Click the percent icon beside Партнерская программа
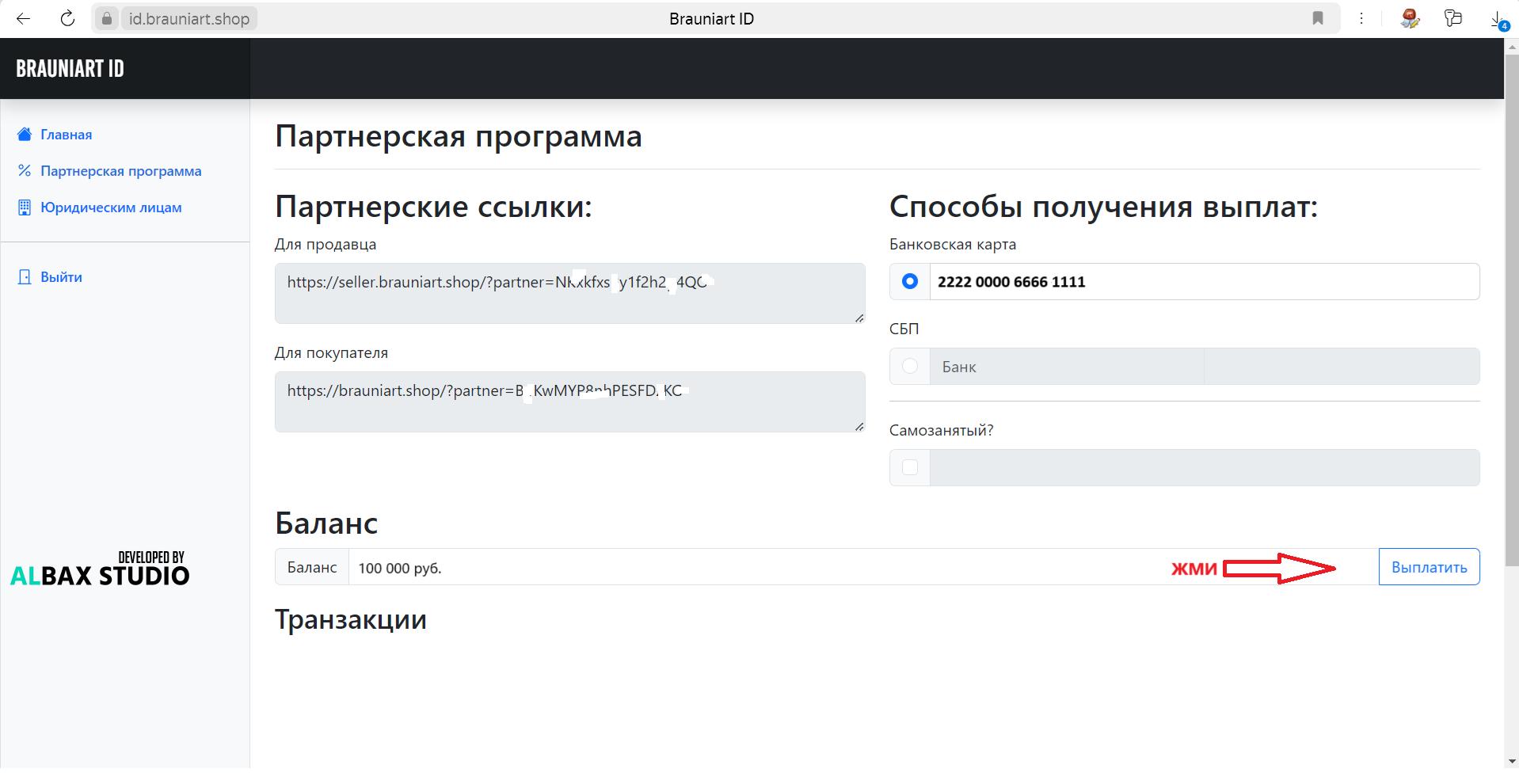Image resolution: width=1519 pixels, height=784 pixels. point(25,170)
